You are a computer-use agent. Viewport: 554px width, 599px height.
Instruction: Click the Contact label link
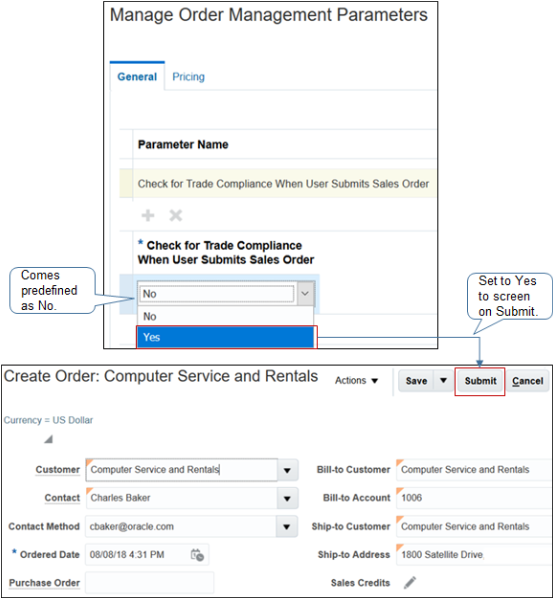62,498
